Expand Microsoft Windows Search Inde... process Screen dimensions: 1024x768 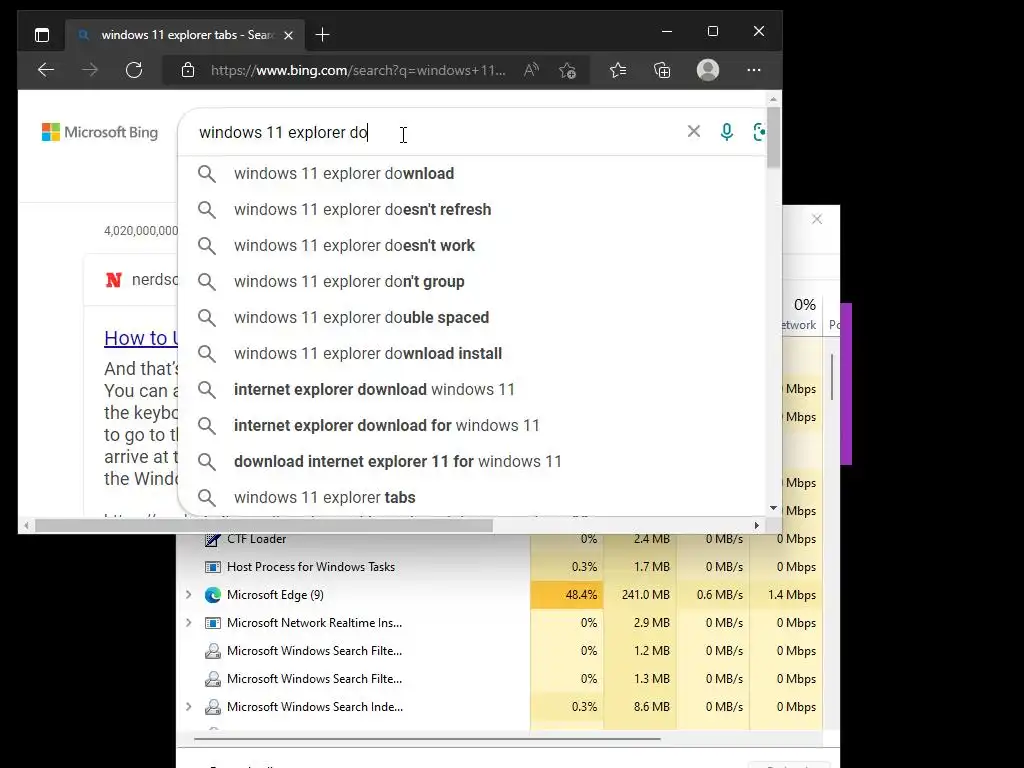[x=188, y=707]
